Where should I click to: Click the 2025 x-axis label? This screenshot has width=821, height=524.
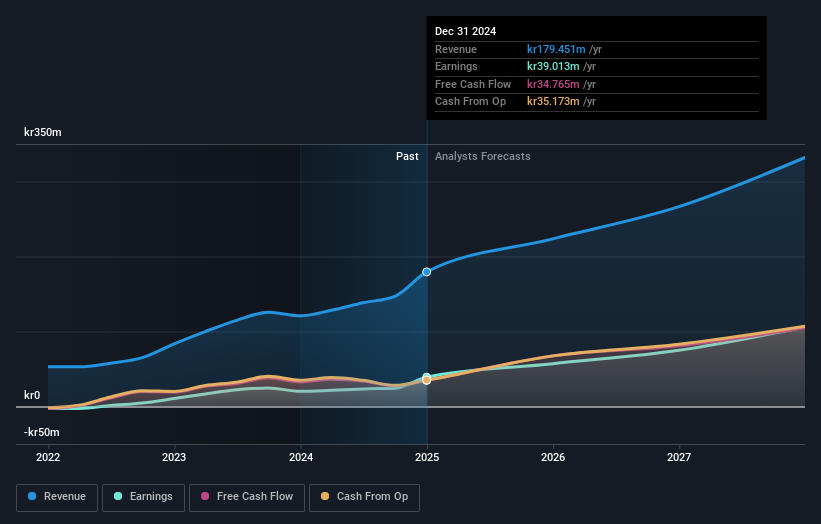[x=427, y=457]
